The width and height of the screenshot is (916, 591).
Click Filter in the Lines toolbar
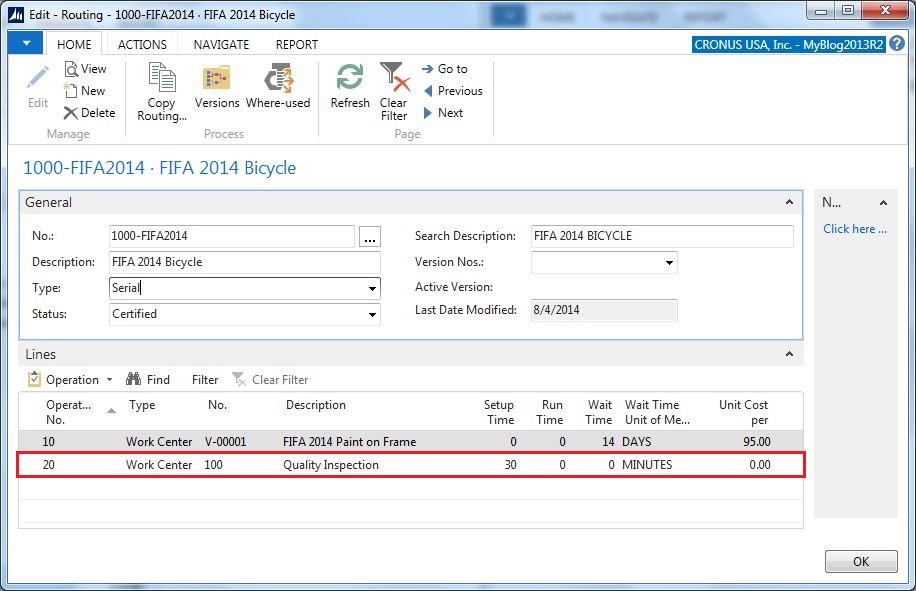pyautogui.click(x=205, y=380)
